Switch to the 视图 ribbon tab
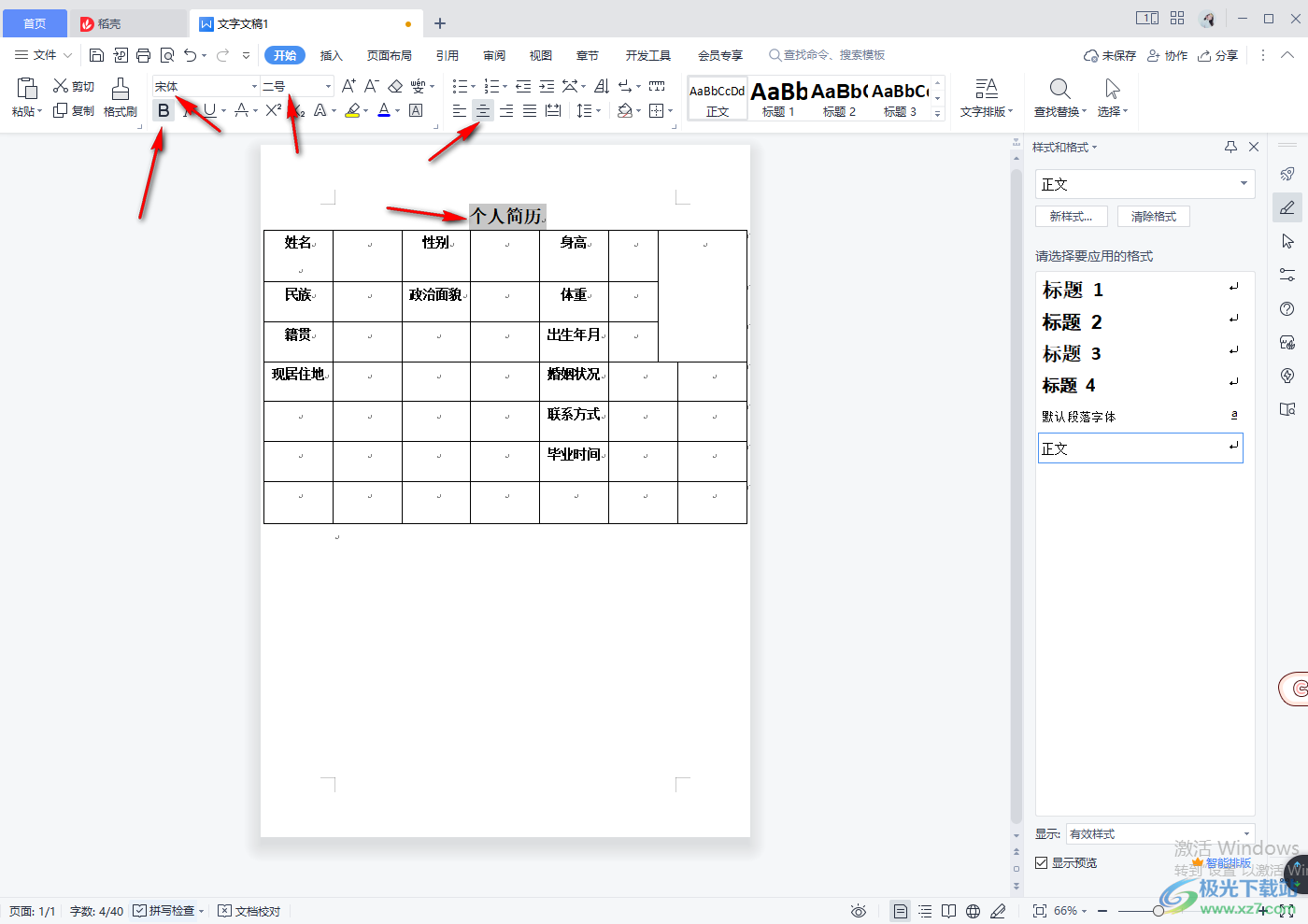This screenshot has height=924, width=1308. [541, 55]
